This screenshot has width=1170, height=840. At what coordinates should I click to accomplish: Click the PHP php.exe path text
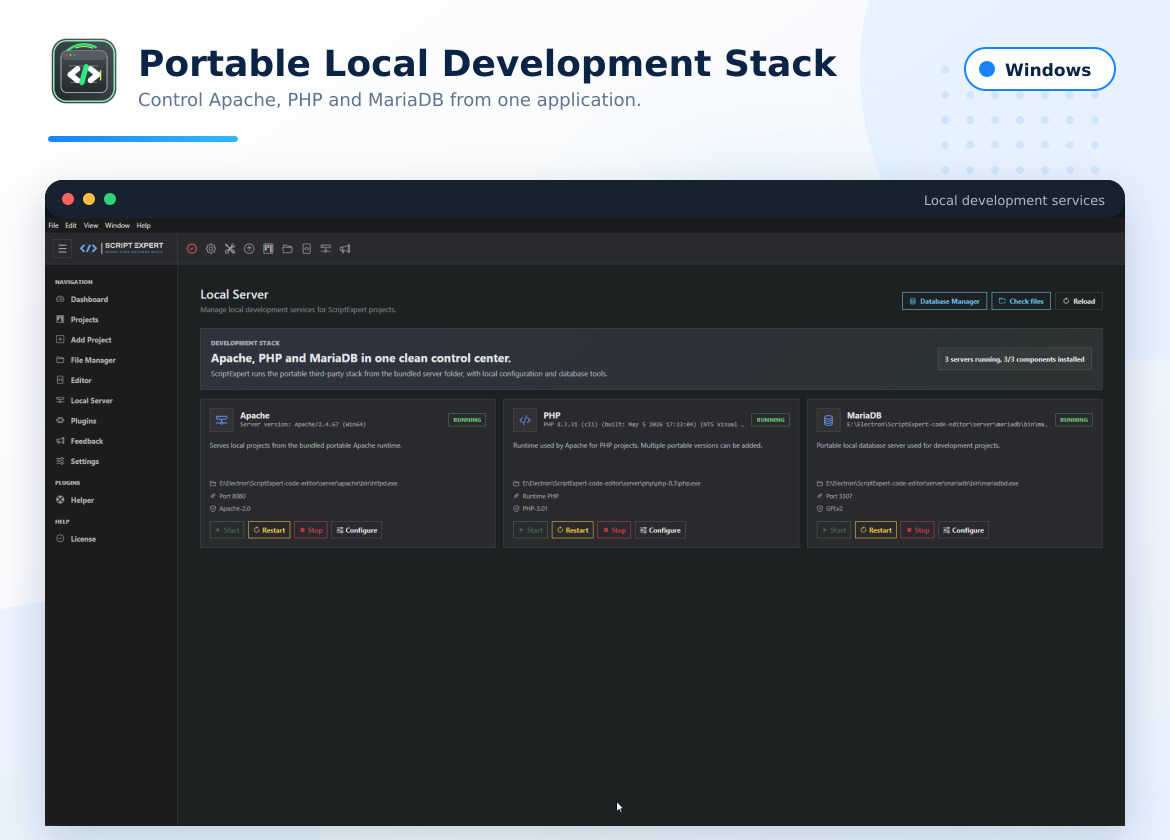pyautogui.click(x=611, y=483)
